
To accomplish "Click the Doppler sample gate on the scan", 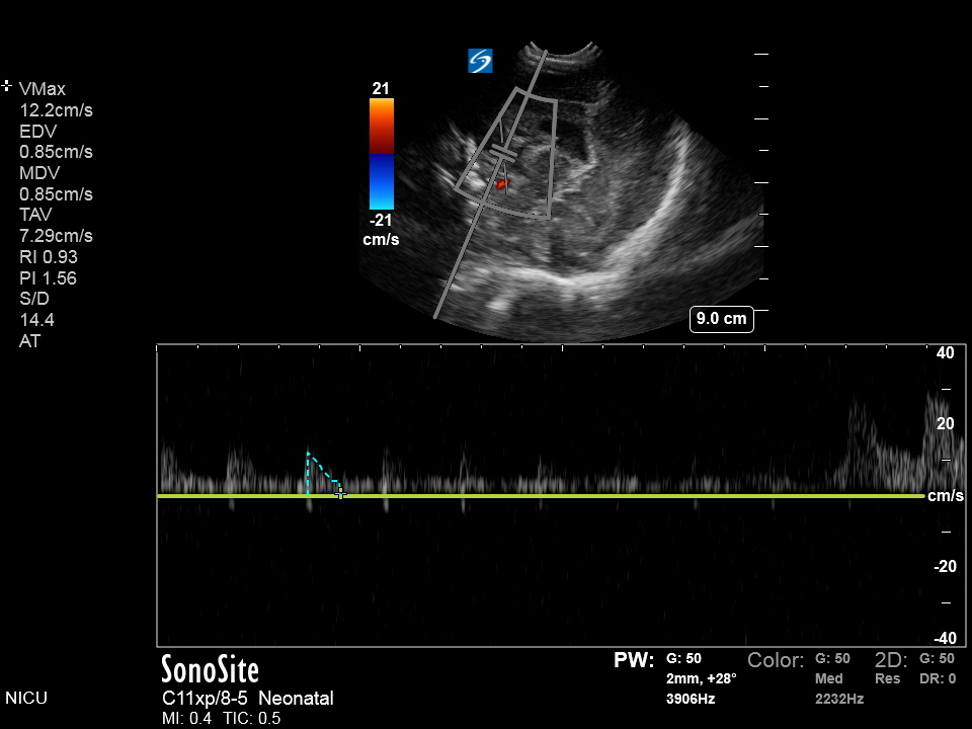I will [x=502, y=156].
